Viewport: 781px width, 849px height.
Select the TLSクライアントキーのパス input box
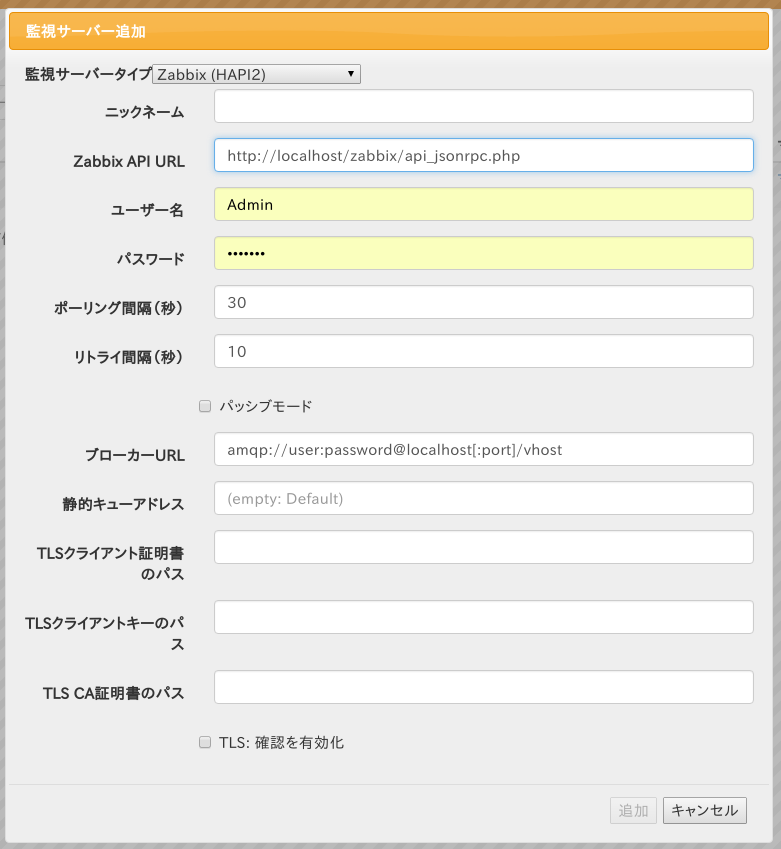click(x=483, y=617)
